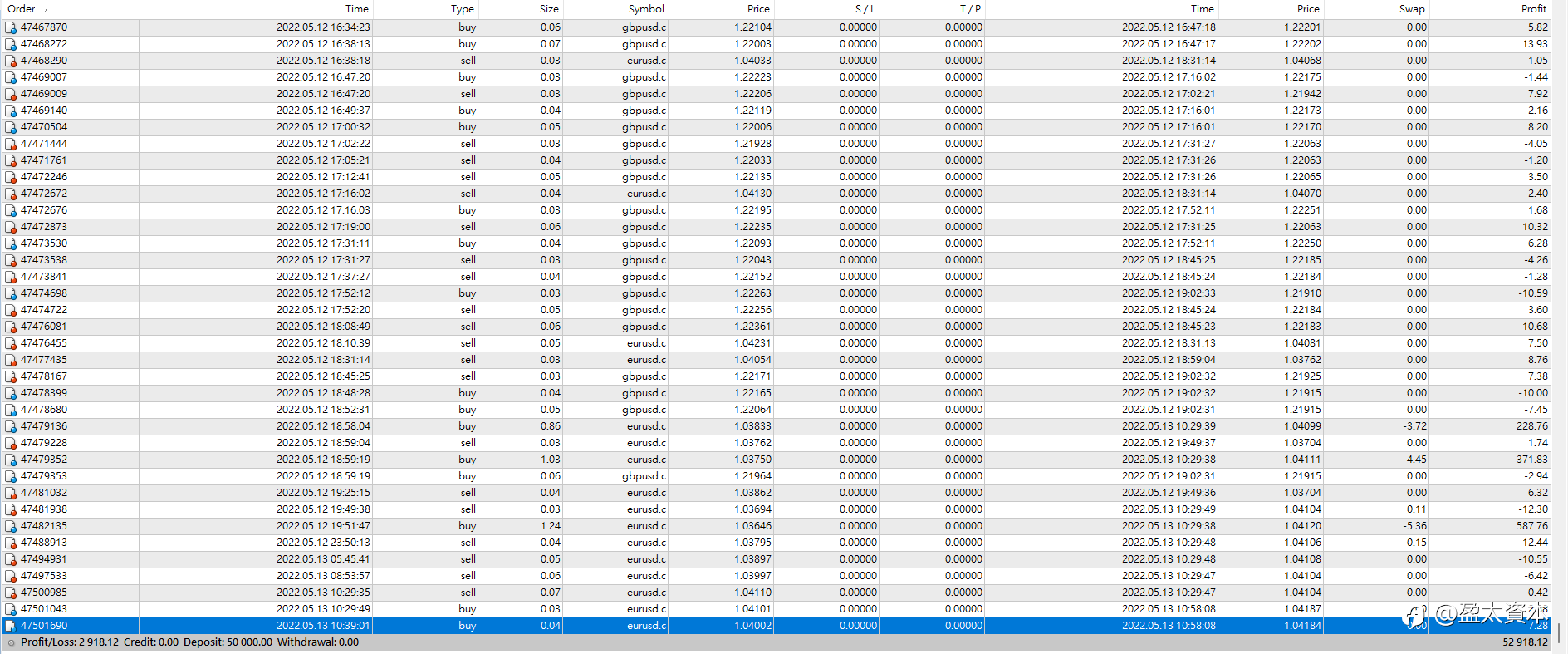Sort by the Order column header

click(x=22, y=9)
